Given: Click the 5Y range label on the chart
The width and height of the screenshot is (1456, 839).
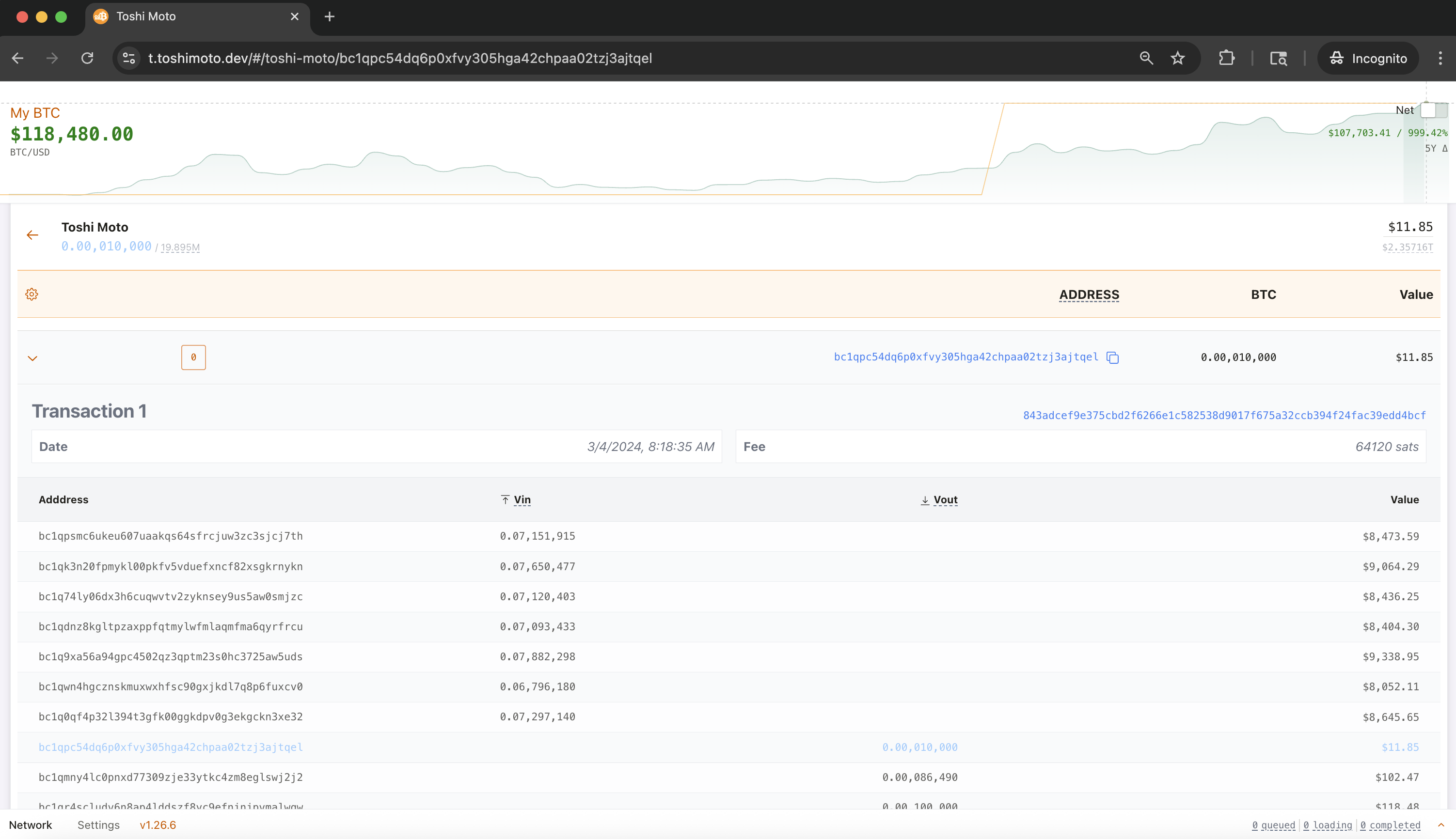Looking at the screenshot, I should coord(1430,149).
